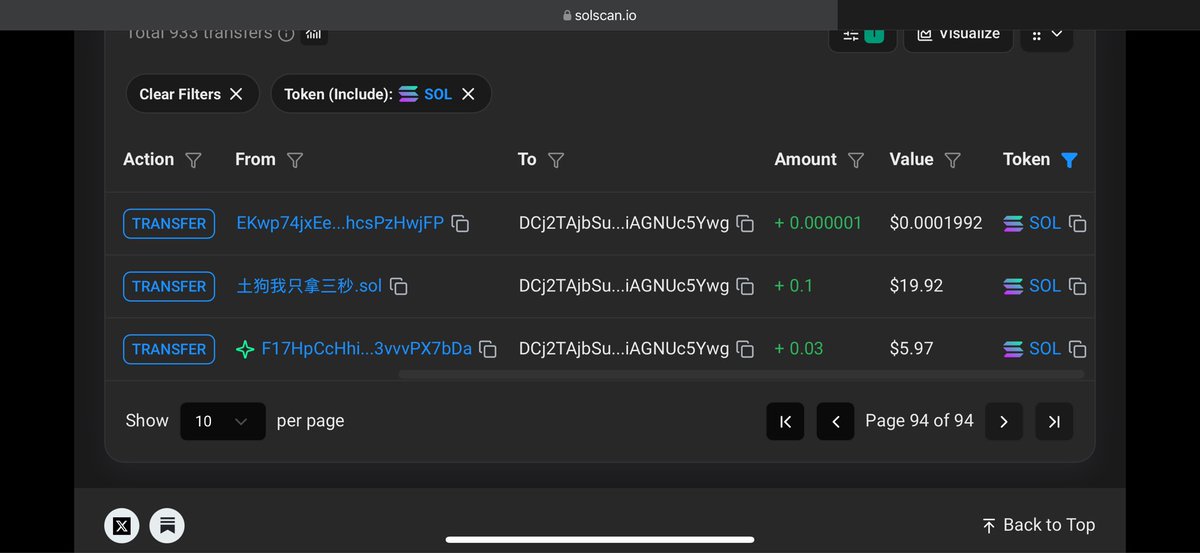
Task: Click the Back to Top link
Action: (x=1038, y=525)
